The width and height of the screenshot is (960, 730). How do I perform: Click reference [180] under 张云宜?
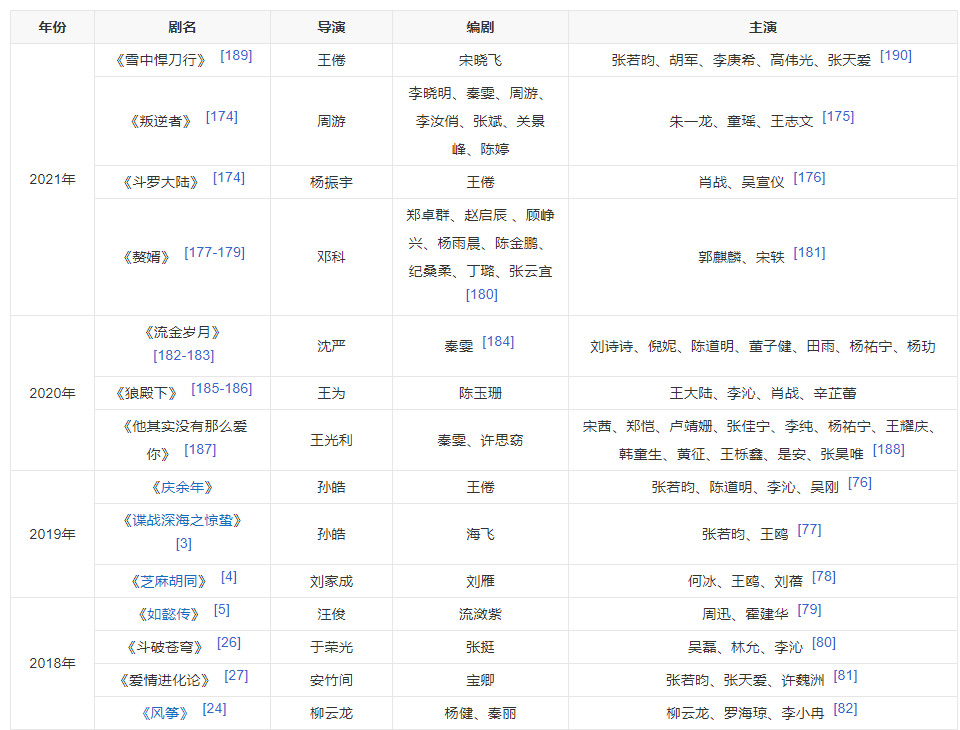point(481,294)
